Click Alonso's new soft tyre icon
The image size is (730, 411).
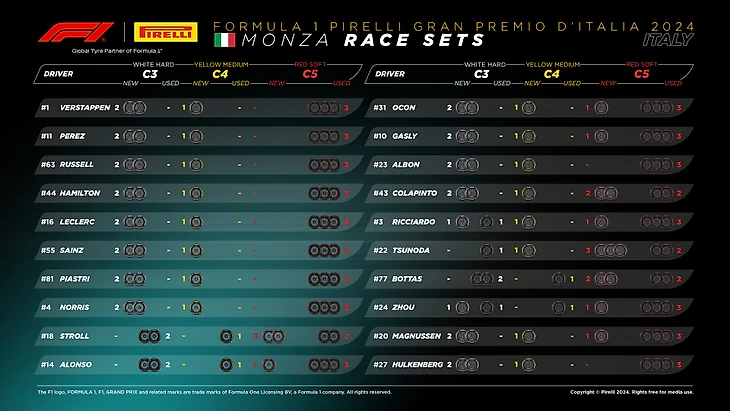point(269,365)
